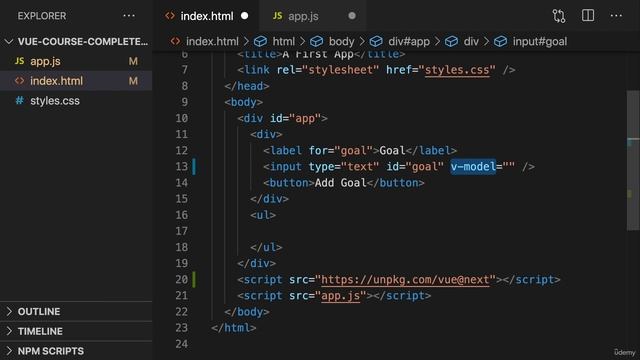Open source control changes icon
The image size is (640, 360).
(x=559, y=16)
